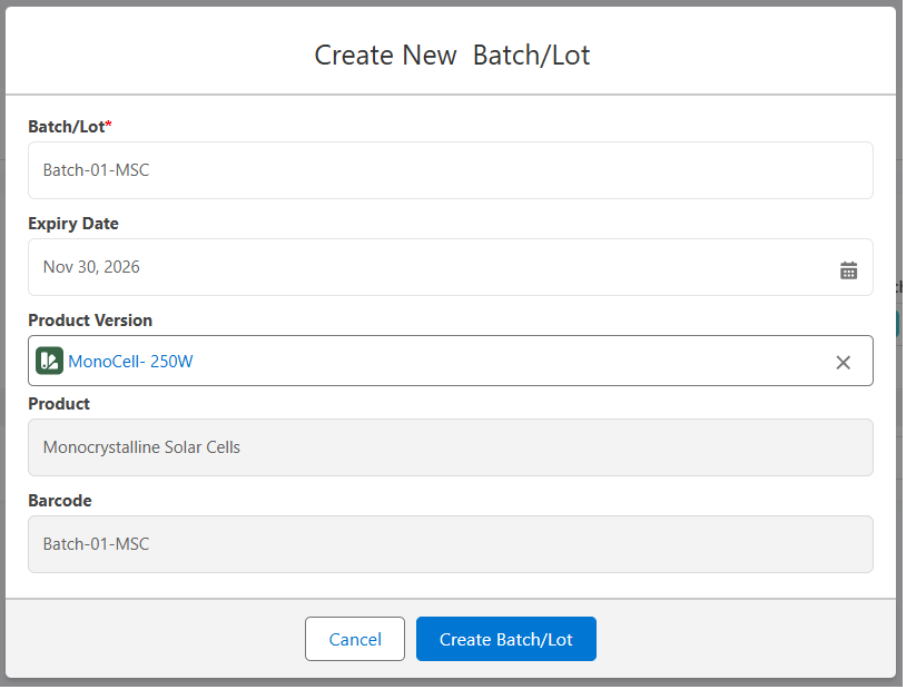Open the MonoCell- 250W product version link

(x=130, y=361)
